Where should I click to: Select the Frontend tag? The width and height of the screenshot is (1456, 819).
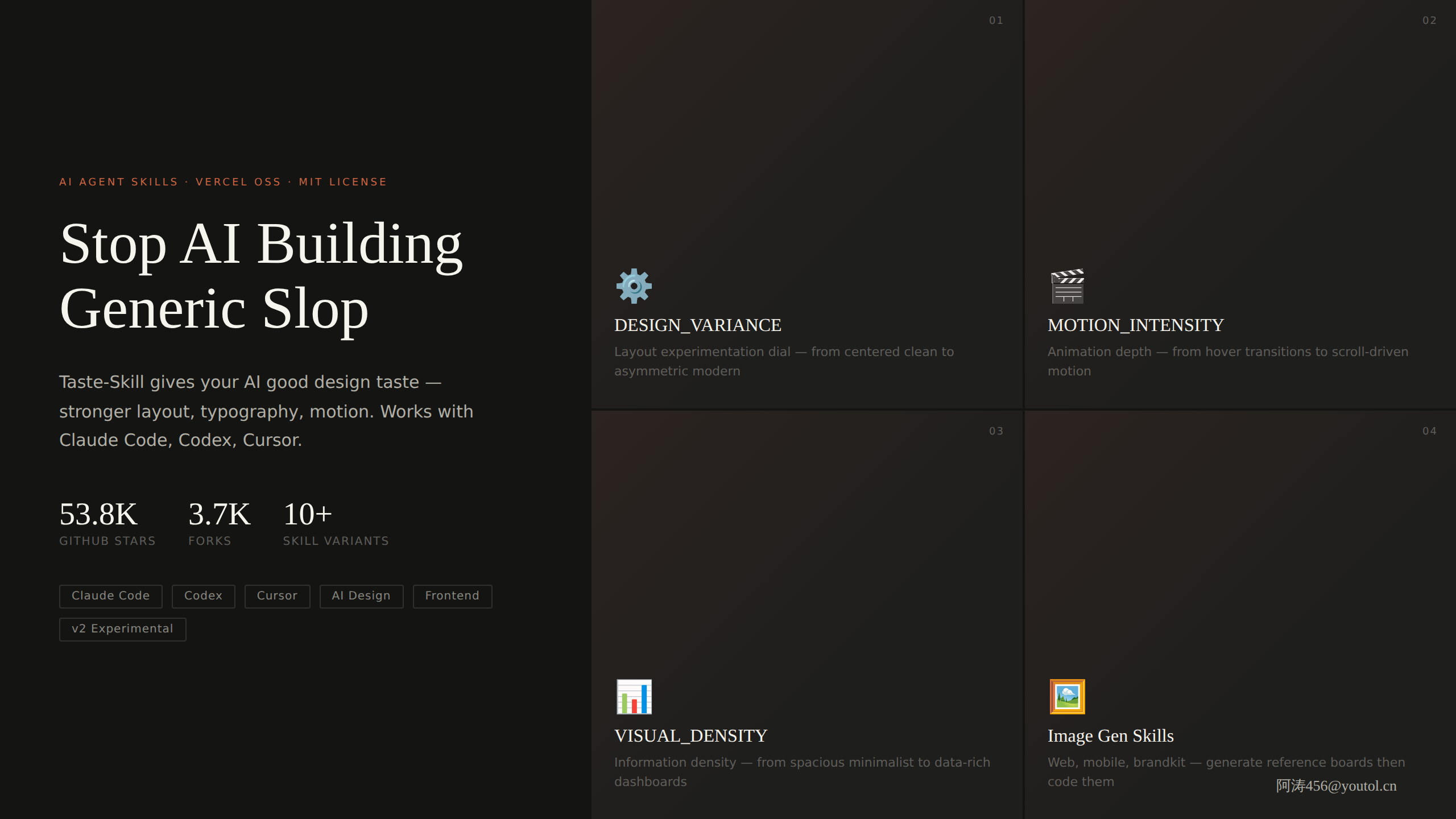coord(453,596)
